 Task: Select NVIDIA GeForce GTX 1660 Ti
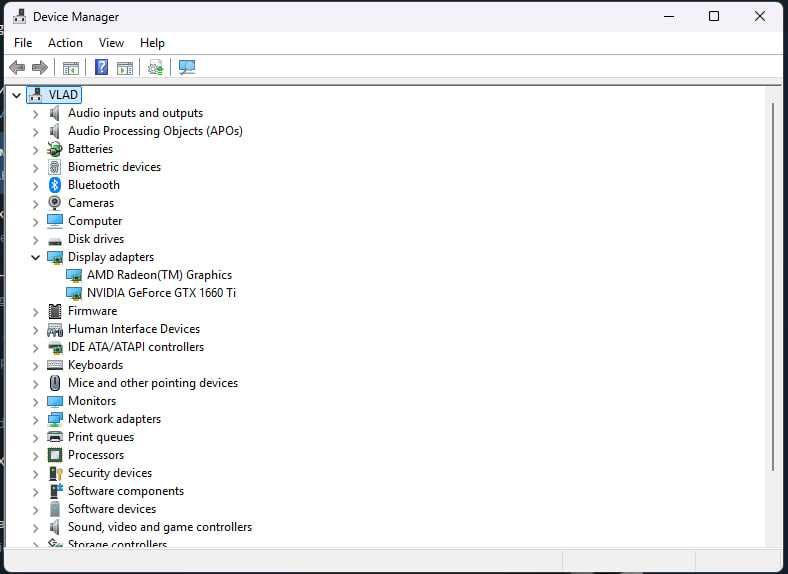click(161, 293)
